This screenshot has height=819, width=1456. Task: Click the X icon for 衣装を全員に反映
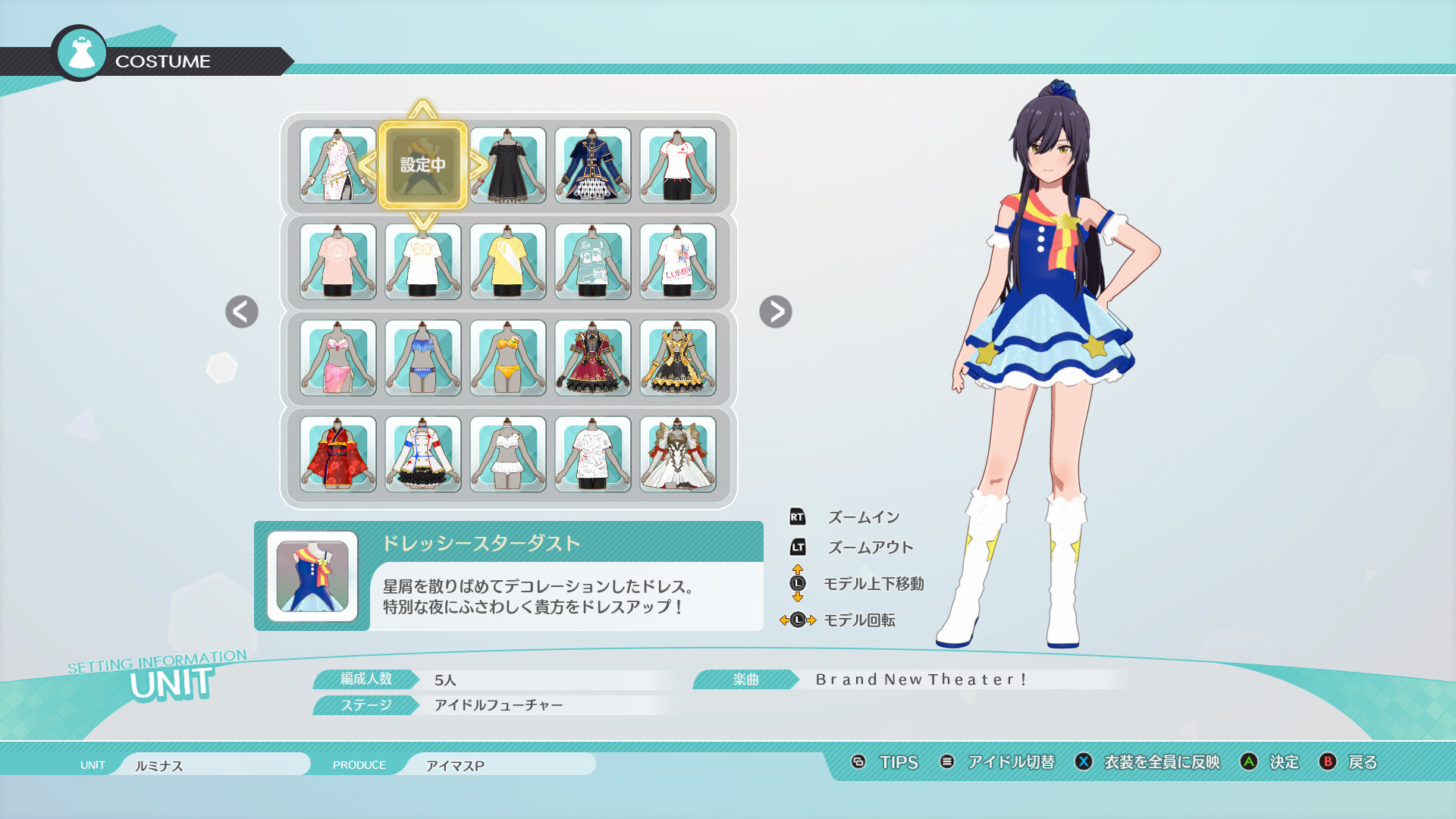click(x=1082, y=763)
